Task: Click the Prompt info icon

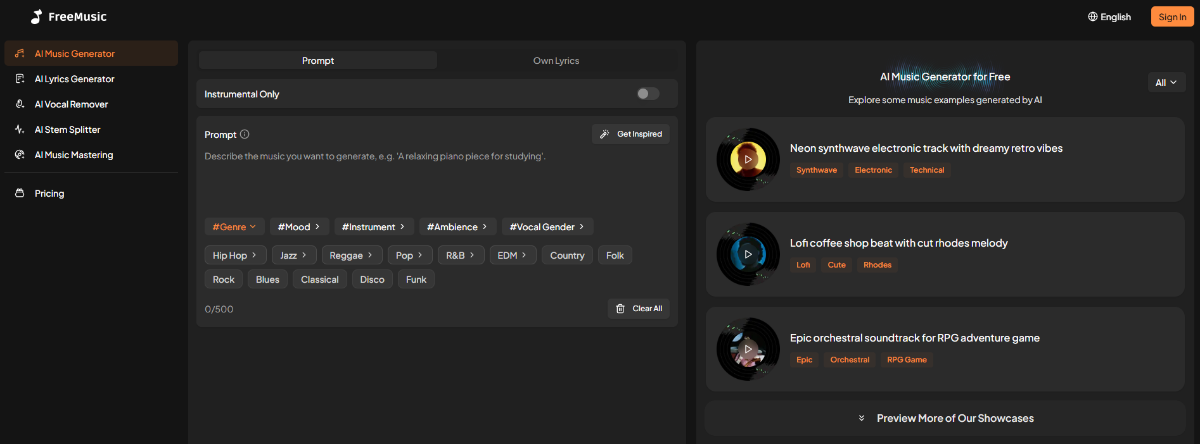Action: 245,134
